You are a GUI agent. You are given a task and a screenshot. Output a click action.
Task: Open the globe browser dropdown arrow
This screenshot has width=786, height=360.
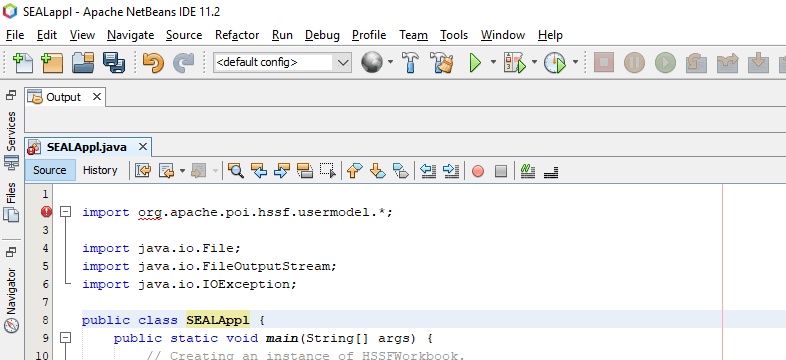[390, 63]
